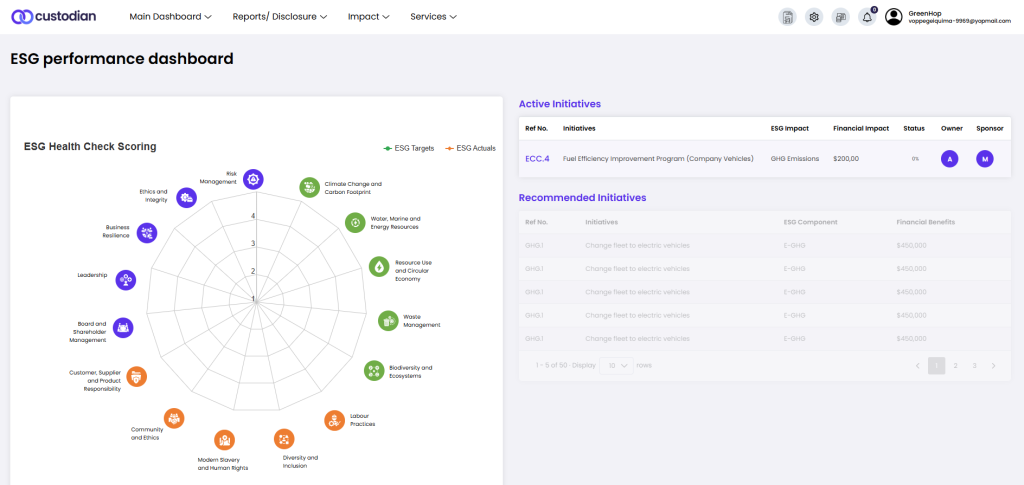Viewport: 1024px width, 485px height.
Task: Go to page 2 of recommended initiatives
Action: point(956,366)
